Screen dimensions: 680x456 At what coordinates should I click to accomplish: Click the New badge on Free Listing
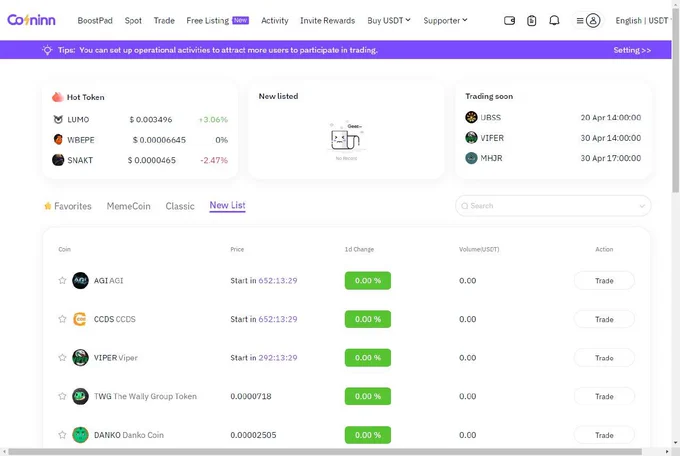coord(241,20)
